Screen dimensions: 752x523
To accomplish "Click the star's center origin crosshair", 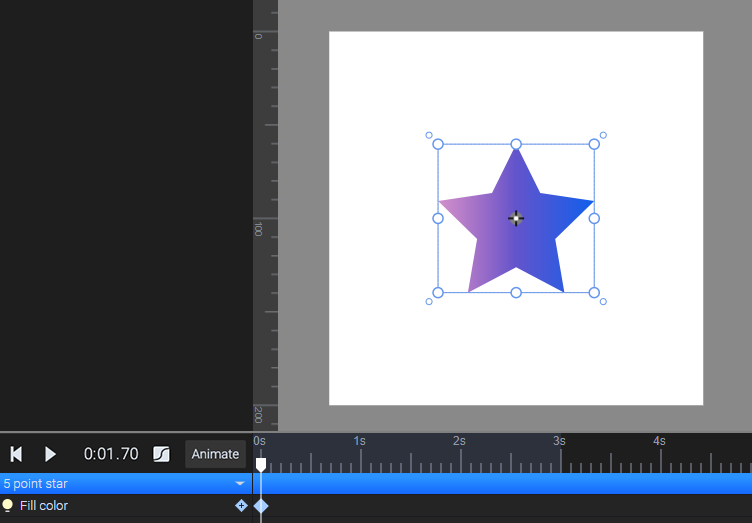I will (516, 218).
